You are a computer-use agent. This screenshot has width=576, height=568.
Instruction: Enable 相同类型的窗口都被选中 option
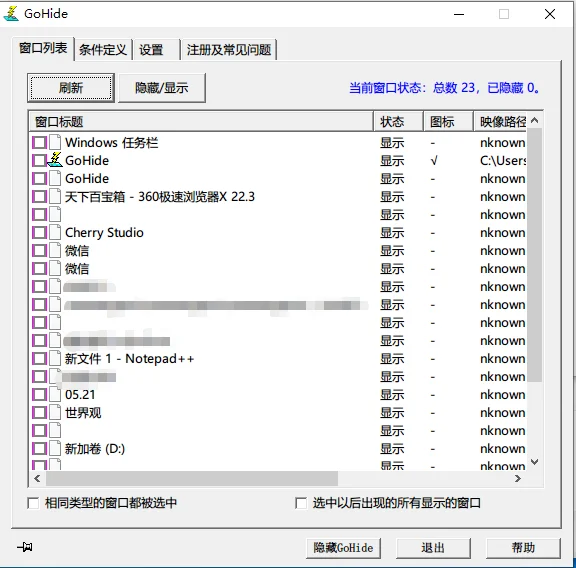pos(33,503)
